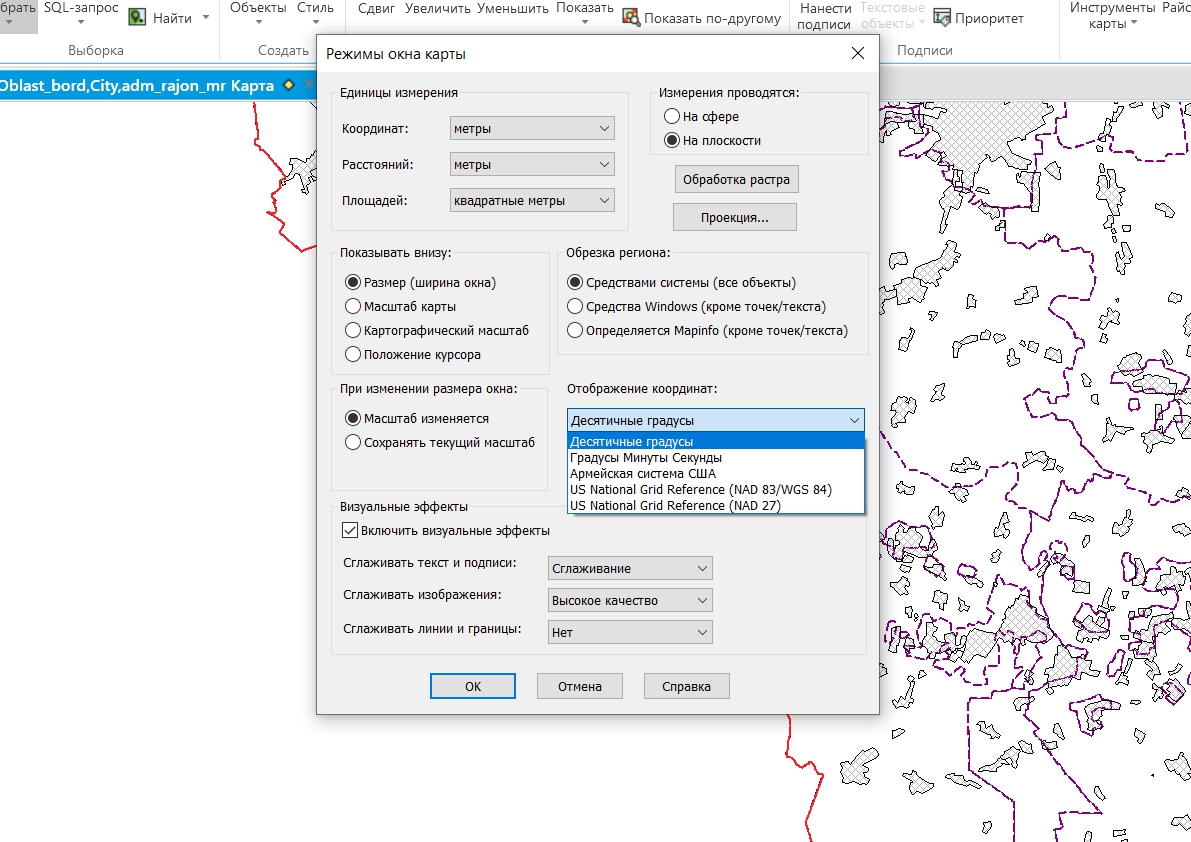This screenshot has height=842, width=1191.
Task: Click Сдвиг in the ribbon
Action: pos(376,9)
